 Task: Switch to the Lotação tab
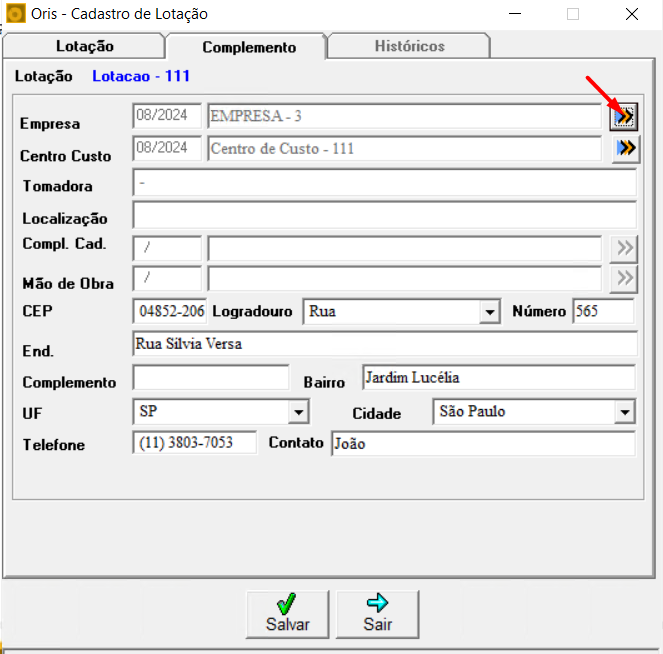pyautogui.click(x=84, y=46)
